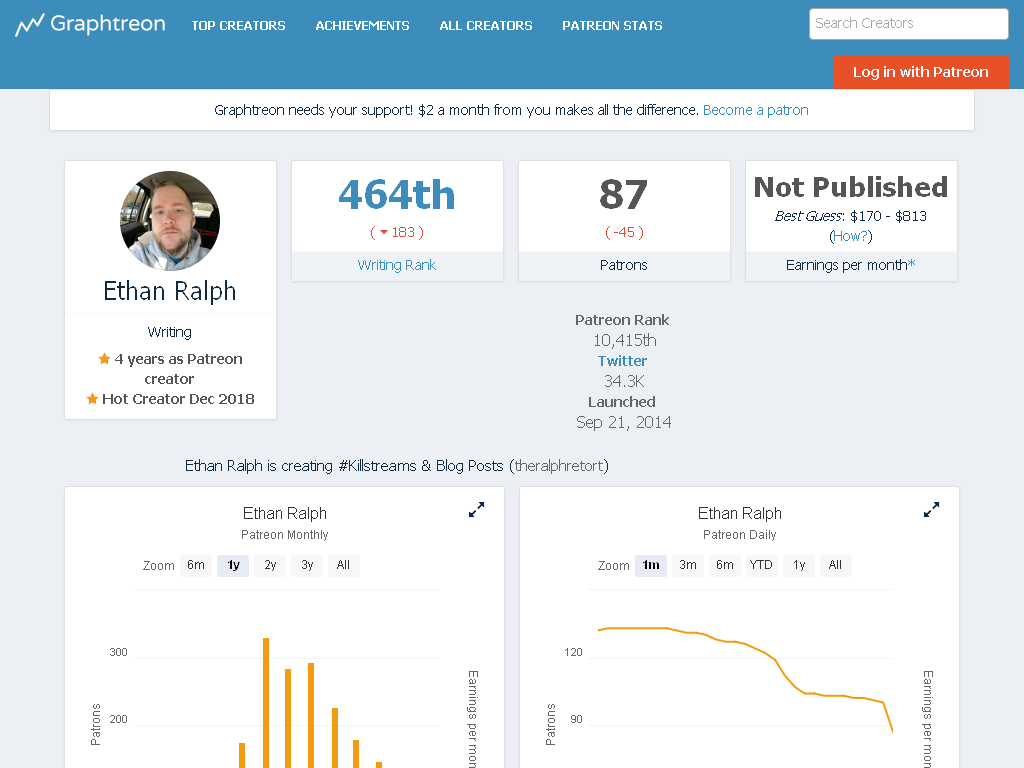The width and height of the screenshot is (1024, 768).
Task: Open the Patreon Stats page
Action: point(613,25)
